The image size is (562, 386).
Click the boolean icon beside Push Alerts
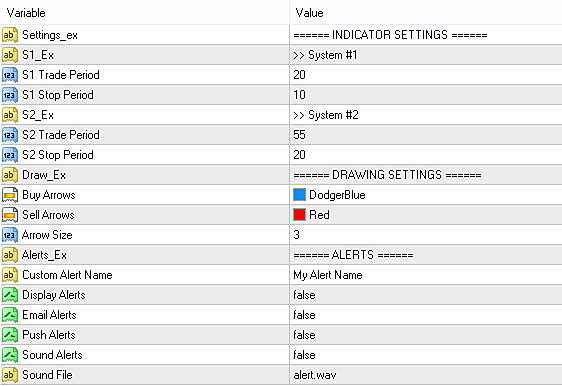click(x=10, y=335)
